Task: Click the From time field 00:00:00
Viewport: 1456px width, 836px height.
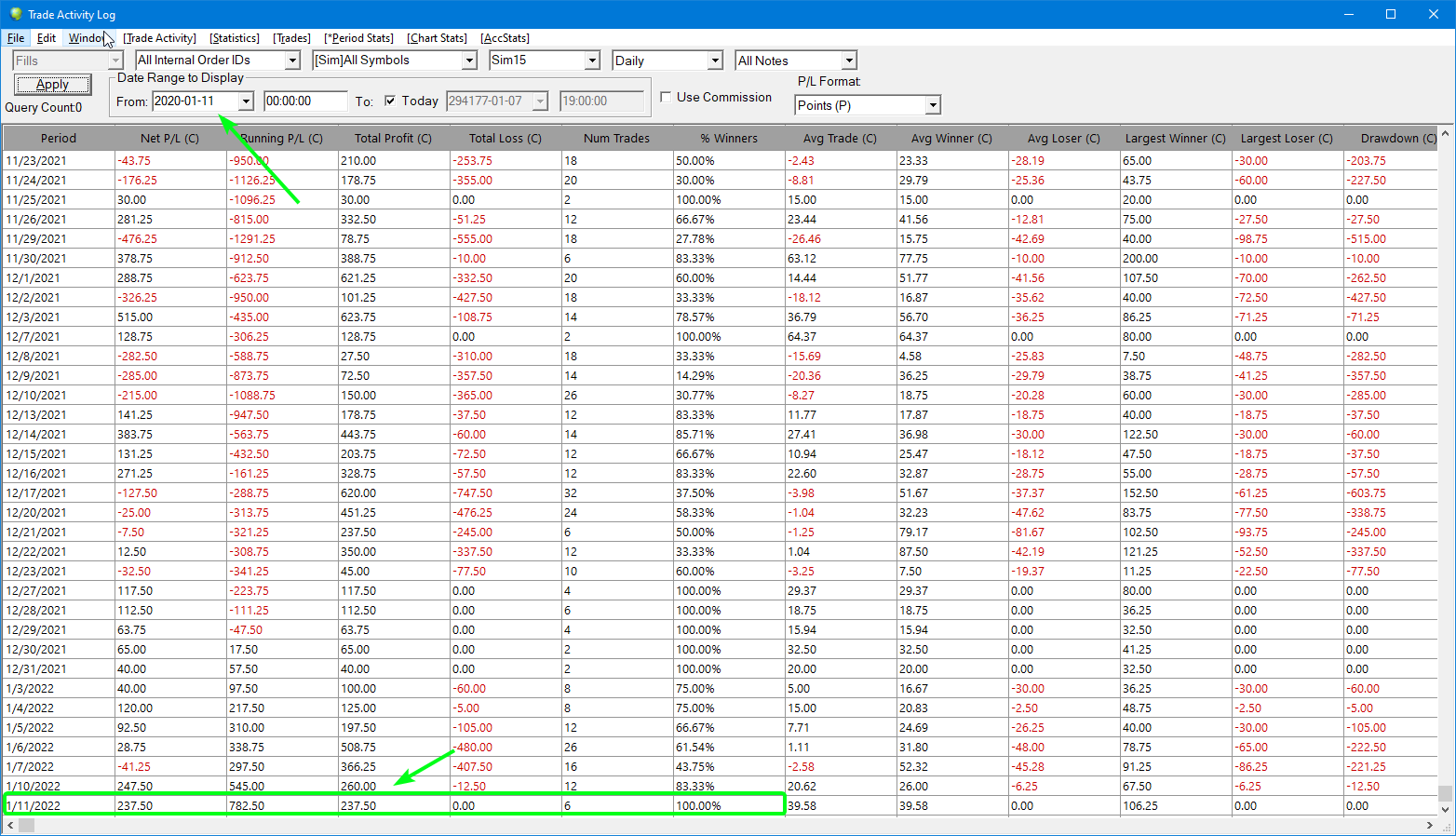Action: pos(305,101)
